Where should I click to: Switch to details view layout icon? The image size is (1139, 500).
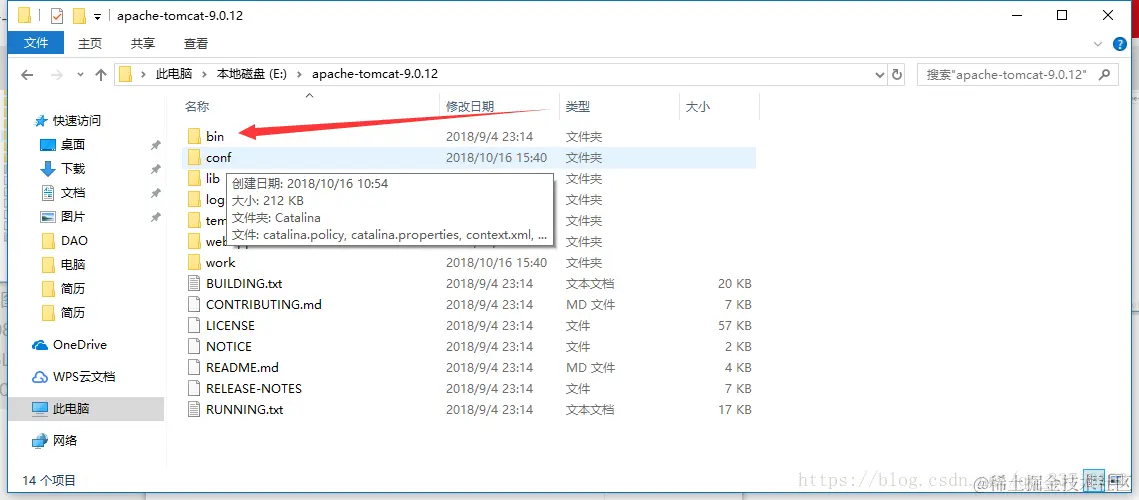[1093, 480]
